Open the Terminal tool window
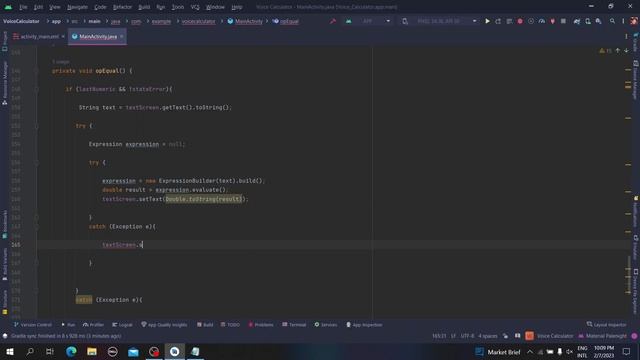Screen dimensions: 640x360 [x=294, y=325]
